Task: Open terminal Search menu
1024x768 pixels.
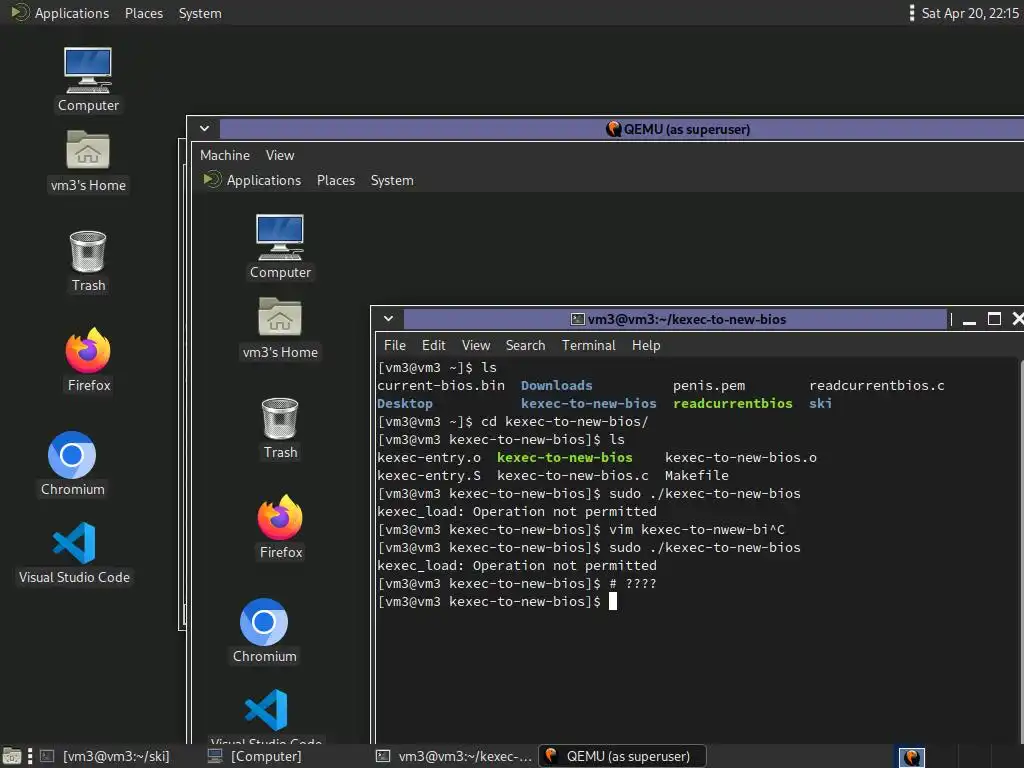Action: tap(525, 345)
